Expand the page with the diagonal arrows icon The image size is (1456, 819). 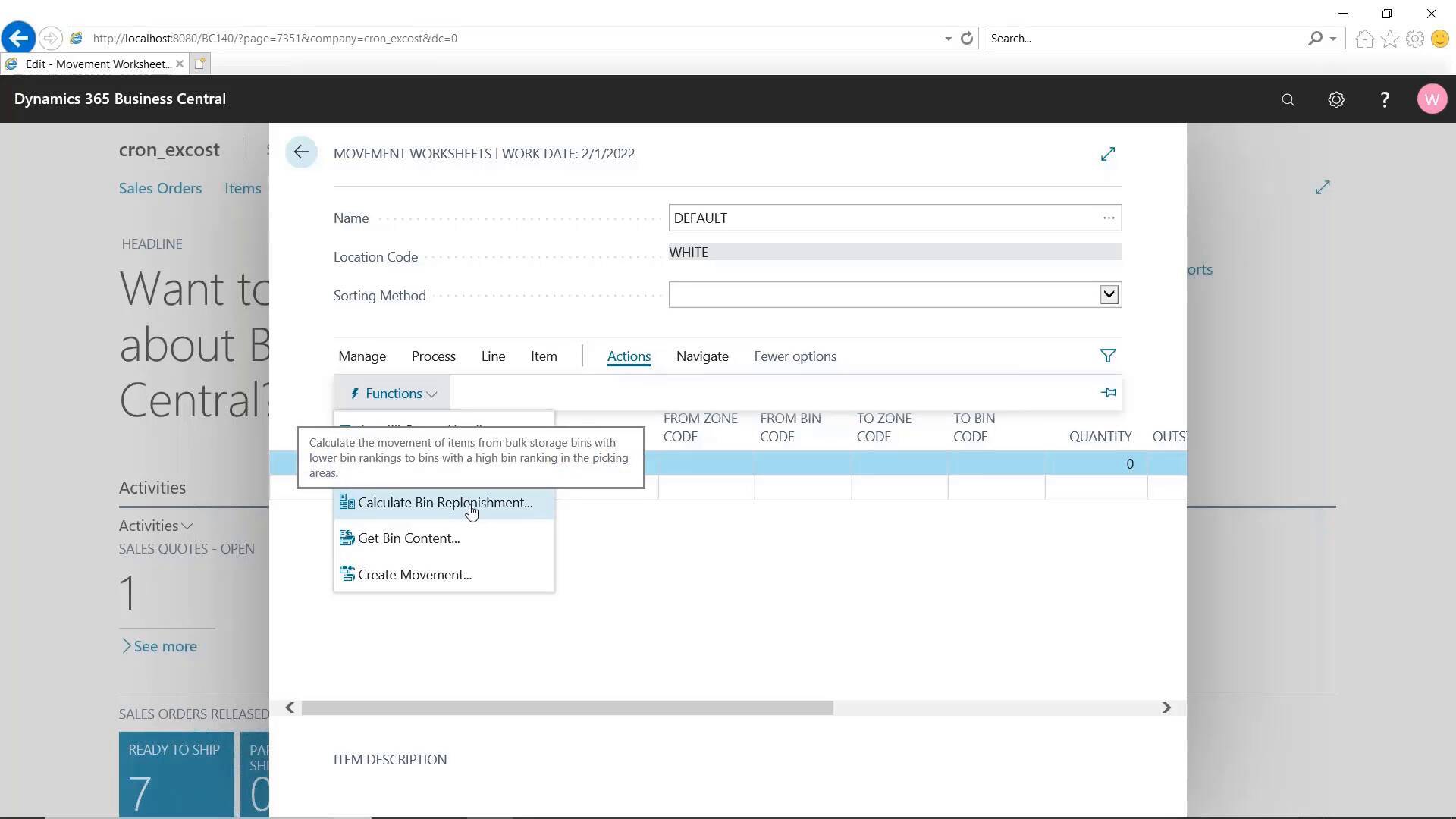(x=1108, y=153)
